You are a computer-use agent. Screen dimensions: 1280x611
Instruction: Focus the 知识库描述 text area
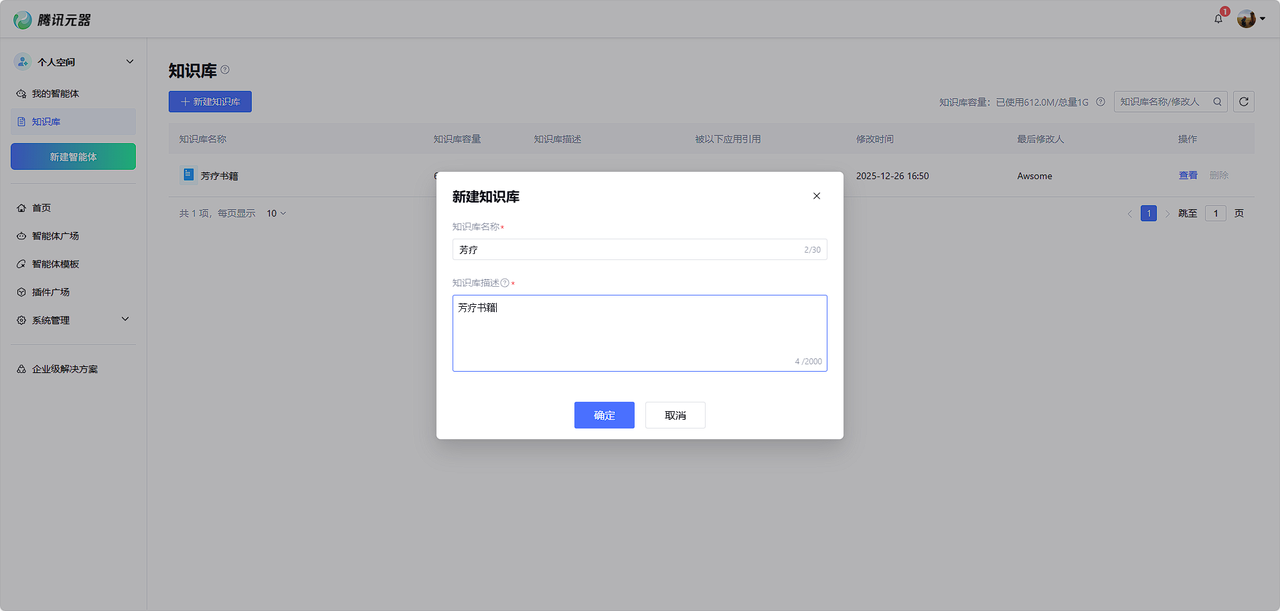pyautogui.click(x=640, y=333)
